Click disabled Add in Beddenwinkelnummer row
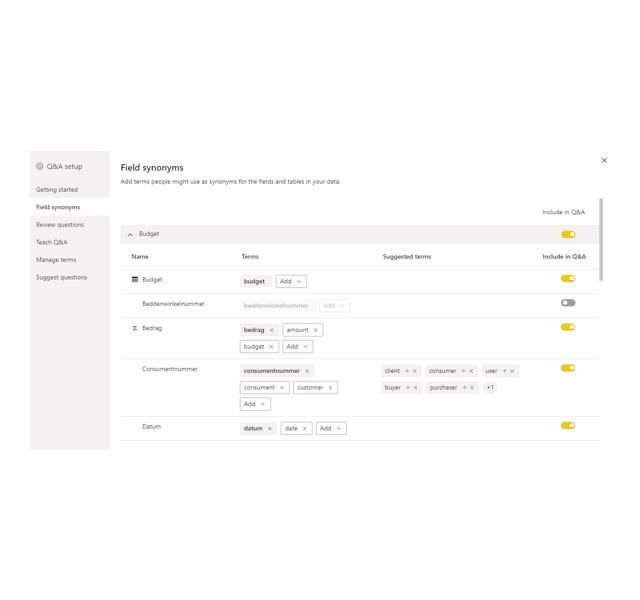 coord(334,306)
